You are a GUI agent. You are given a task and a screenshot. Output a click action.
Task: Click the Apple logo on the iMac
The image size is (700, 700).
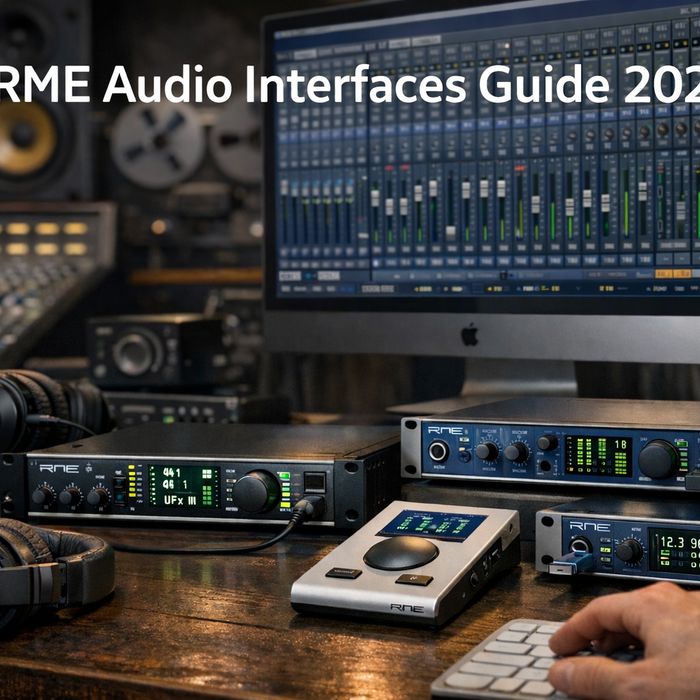469,335
